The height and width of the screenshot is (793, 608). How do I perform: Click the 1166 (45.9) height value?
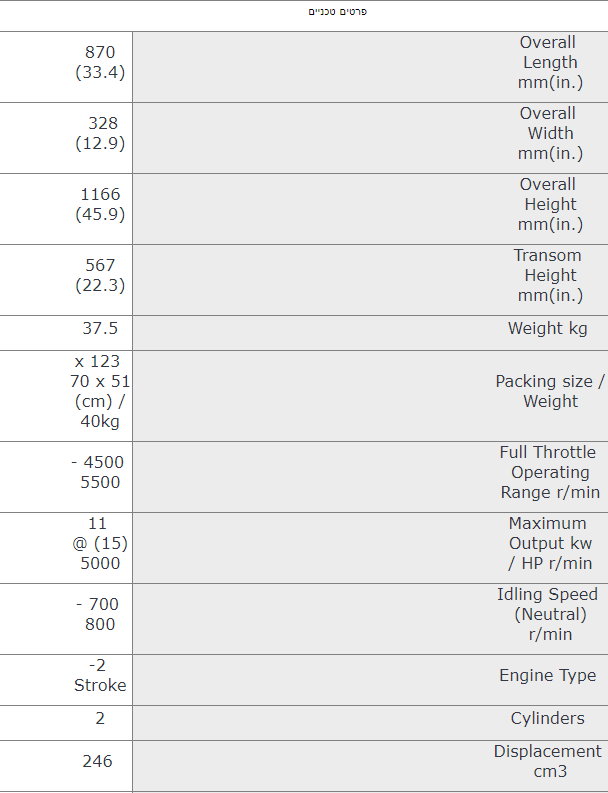coord(100,204)
